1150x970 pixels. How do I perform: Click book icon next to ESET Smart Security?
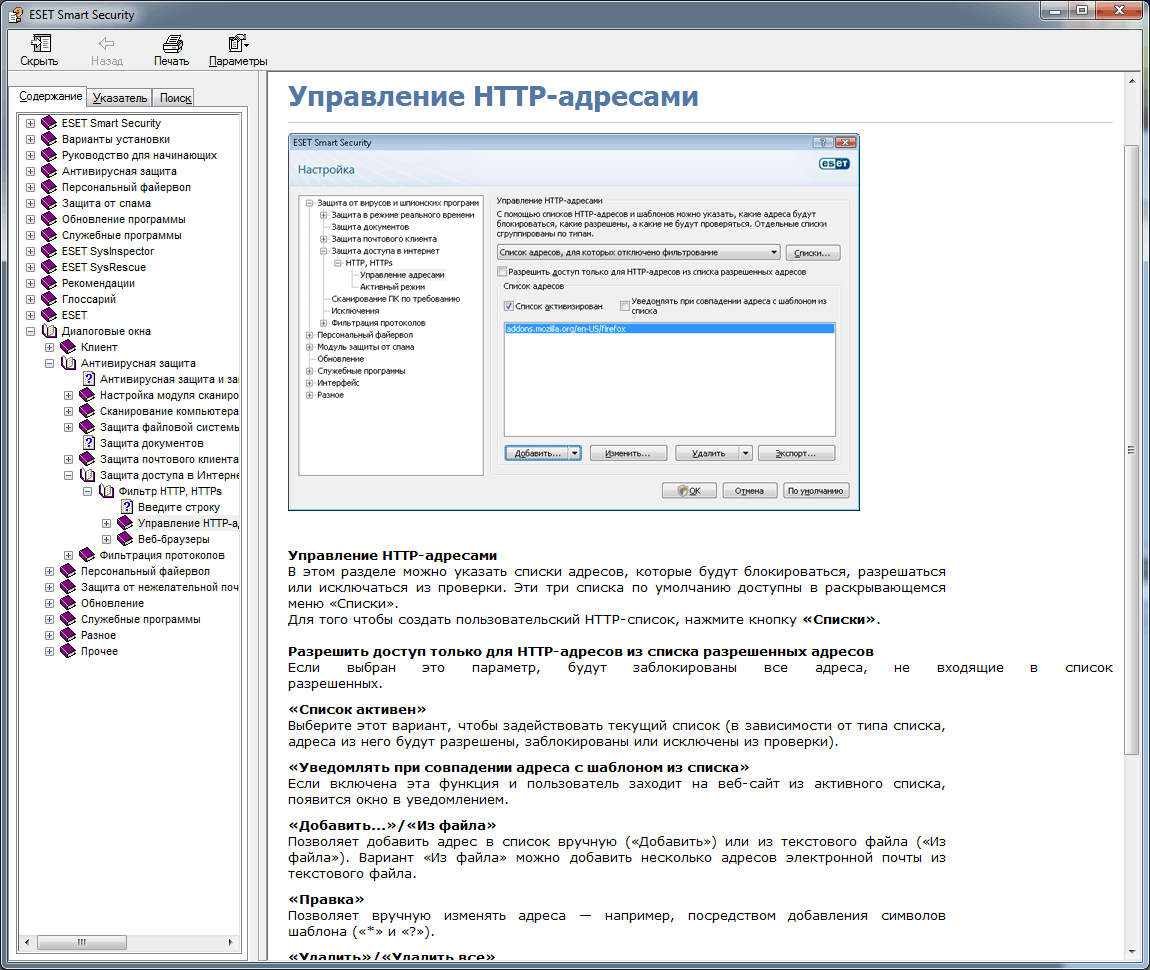[x=49, y=123]
